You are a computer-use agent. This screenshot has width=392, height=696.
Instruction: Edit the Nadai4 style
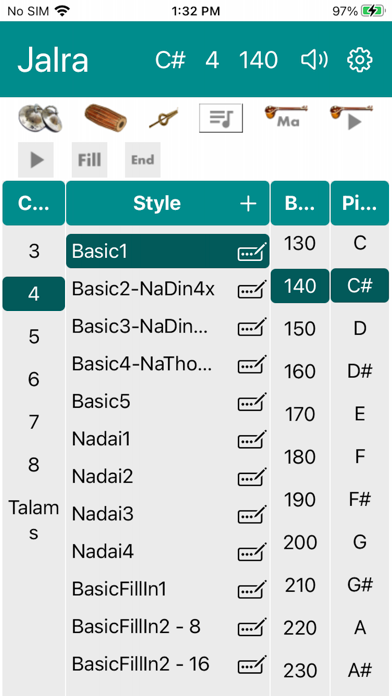pos(253,552)
